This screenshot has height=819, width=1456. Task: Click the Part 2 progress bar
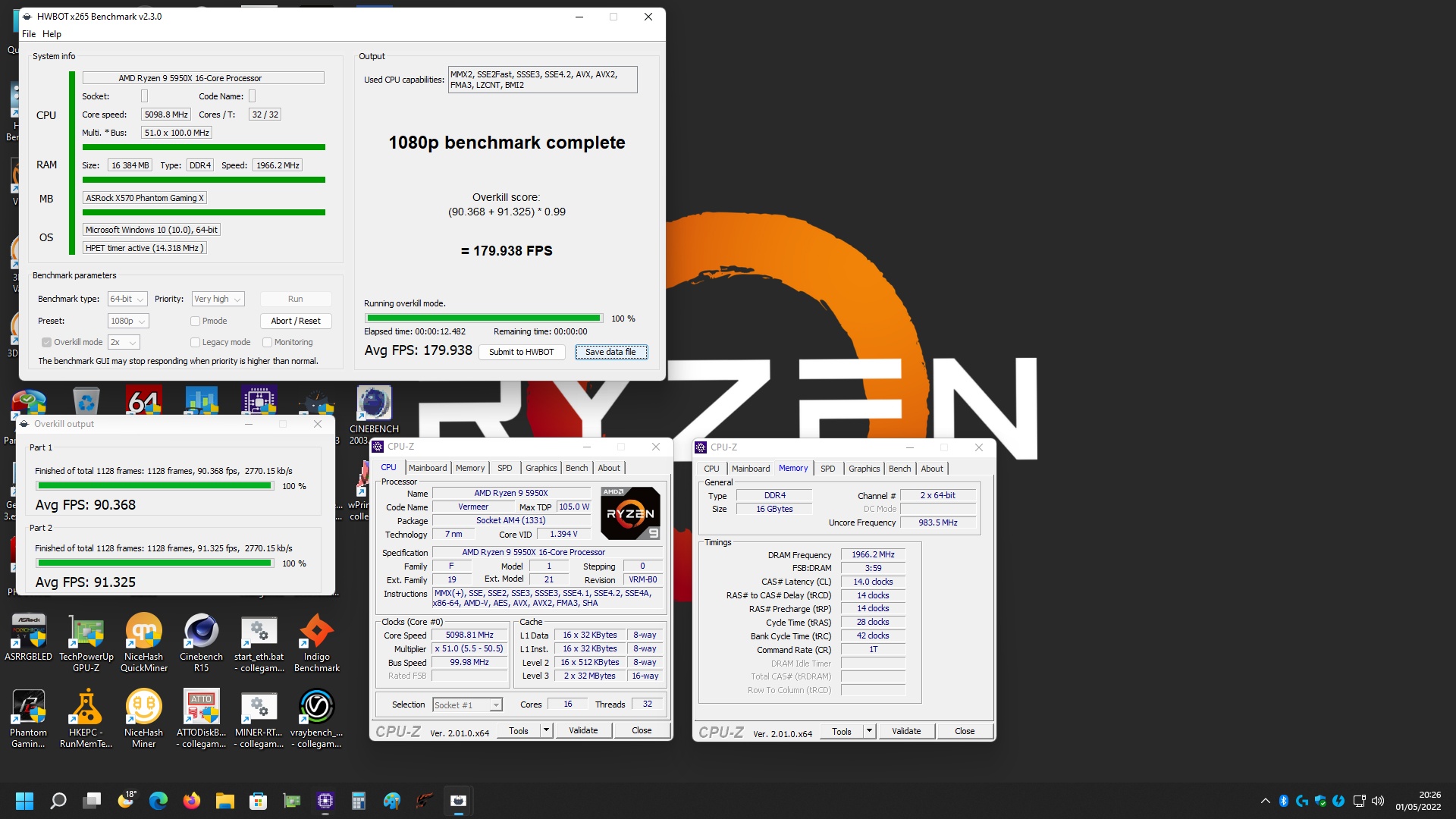point(155,563)
